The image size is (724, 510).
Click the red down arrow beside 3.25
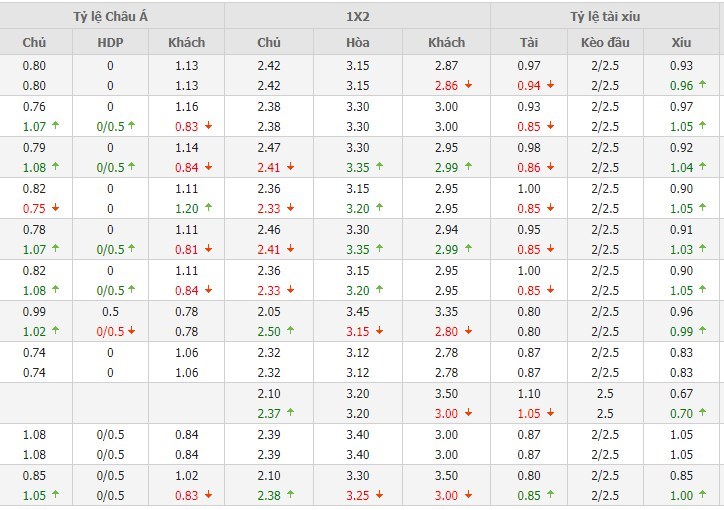coord(378,495)
